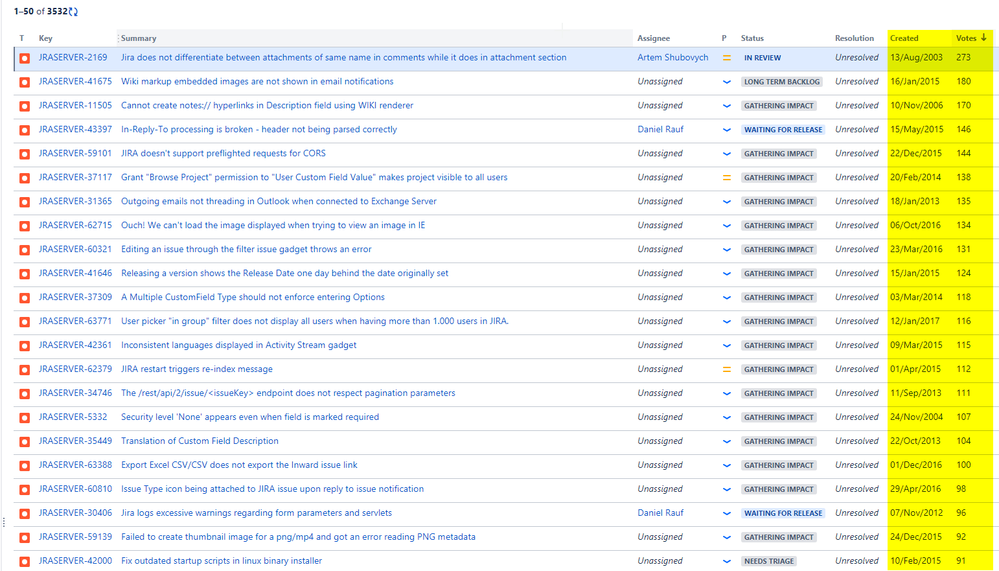The width and height of the screenshot is (999, 571).
Task: Click the bug icon in the JRASERVER-43397 row
Action: [24, 130]
